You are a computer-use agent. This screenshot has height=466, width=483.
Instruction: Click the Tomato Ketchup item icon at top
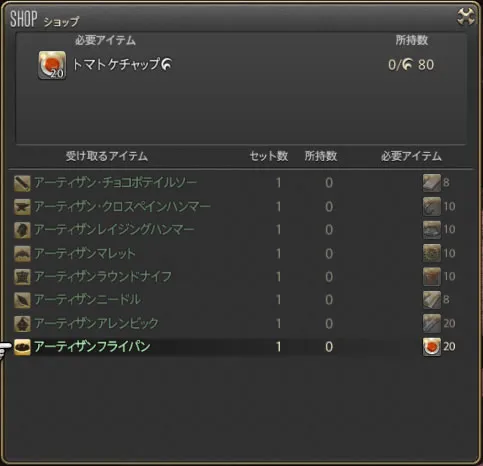(x=52, y=65)
